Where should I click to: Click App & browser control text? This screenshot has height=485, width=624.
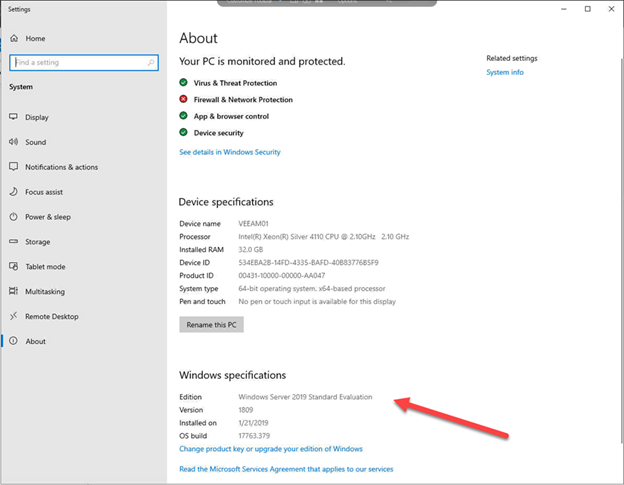(231, 116)
